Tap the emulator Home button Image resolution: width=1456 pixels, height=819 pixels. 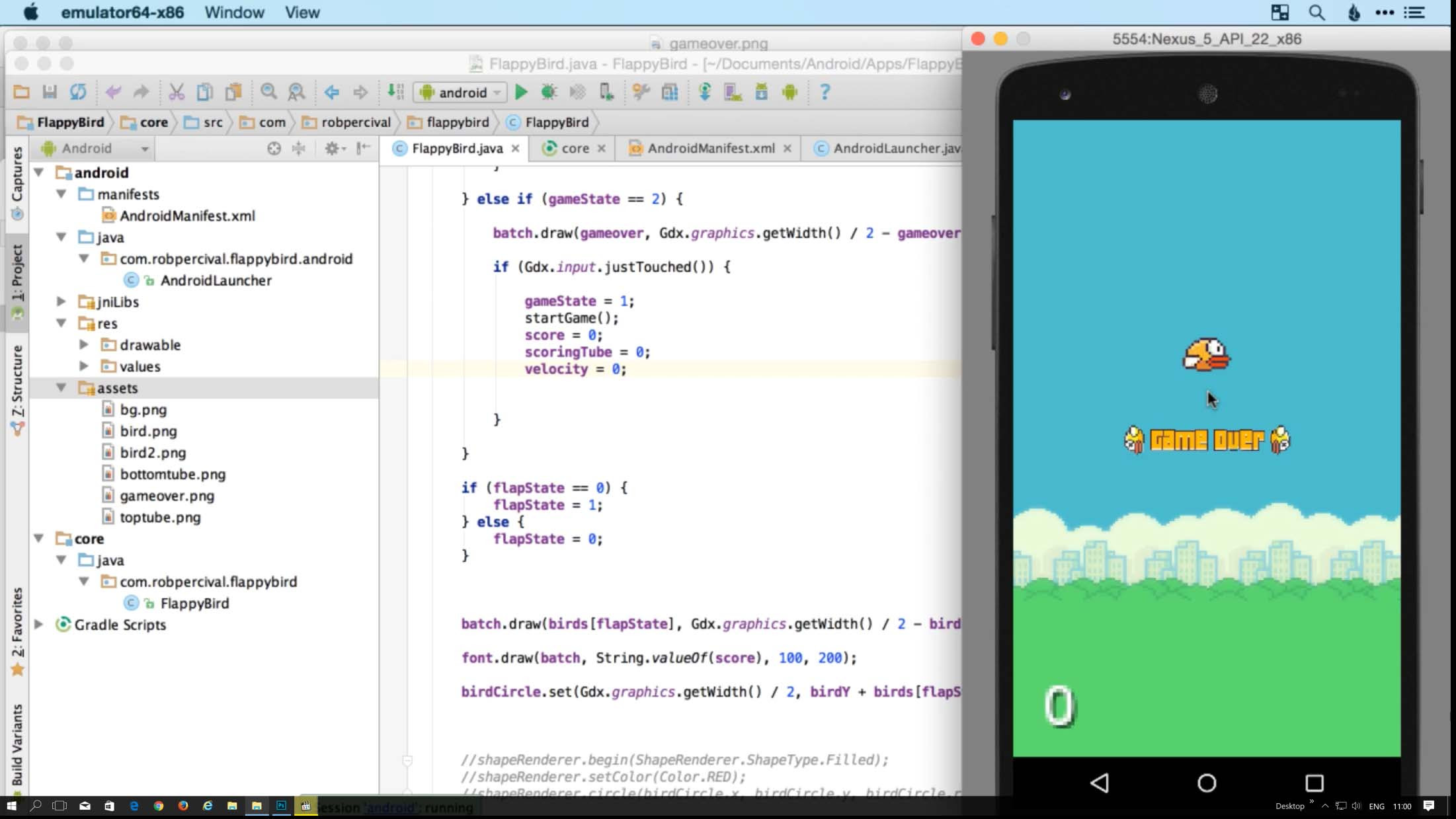pos(1207,783)
